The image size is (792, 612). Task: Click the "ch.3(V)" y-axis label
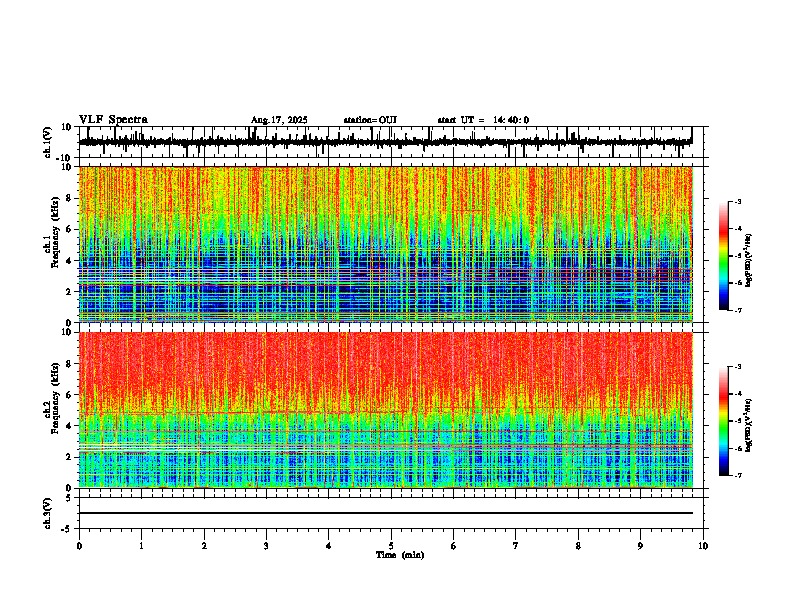click(x=48, y=513)
